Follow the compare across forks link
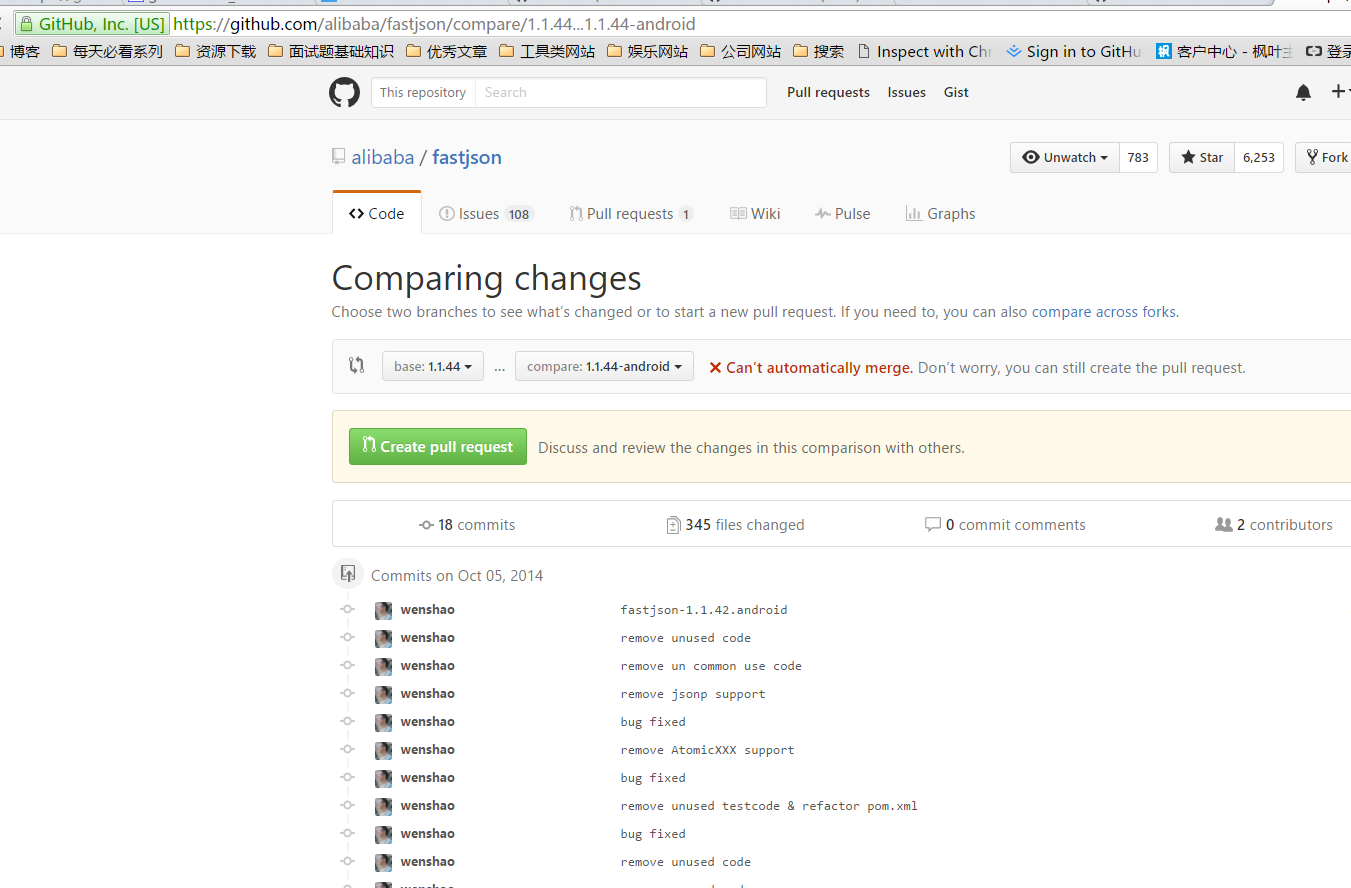 click(1103, 312)
